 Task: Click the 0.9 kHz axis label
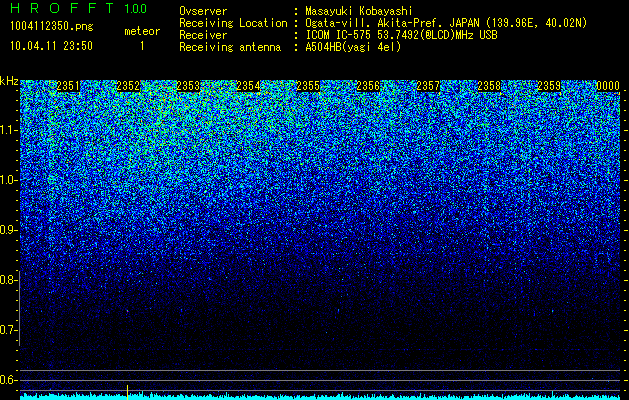[8, 230]
